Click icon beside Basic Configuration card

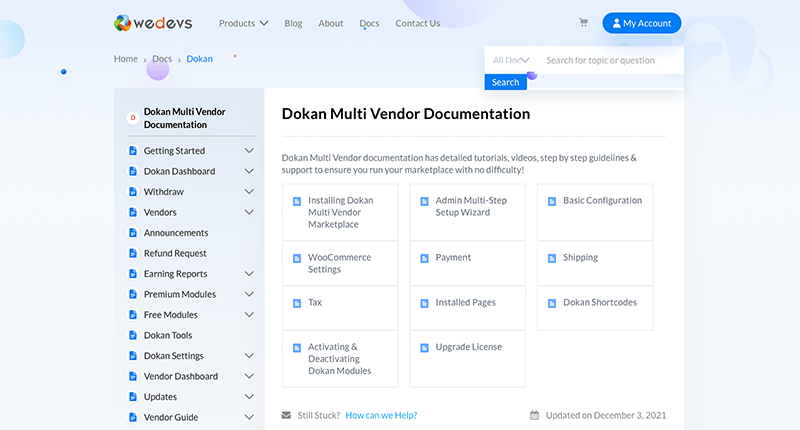click(x=552, y=201)
